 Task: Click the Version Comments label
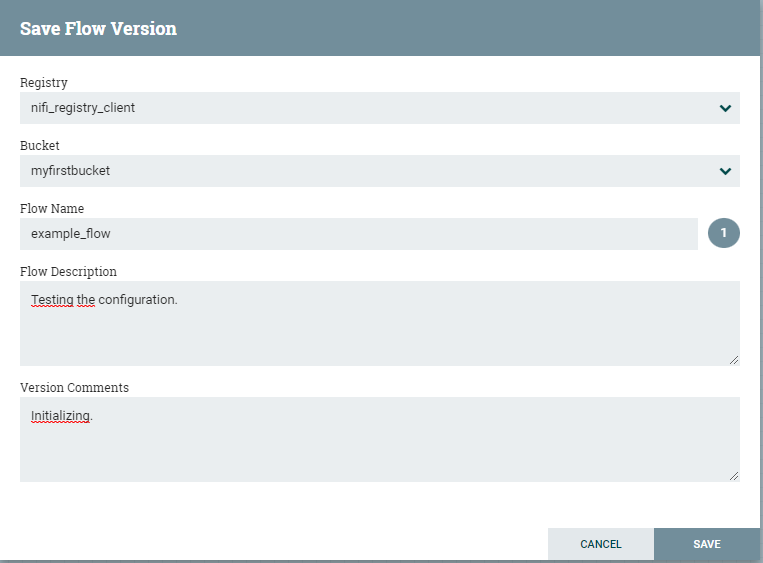(x=74, y=387)
